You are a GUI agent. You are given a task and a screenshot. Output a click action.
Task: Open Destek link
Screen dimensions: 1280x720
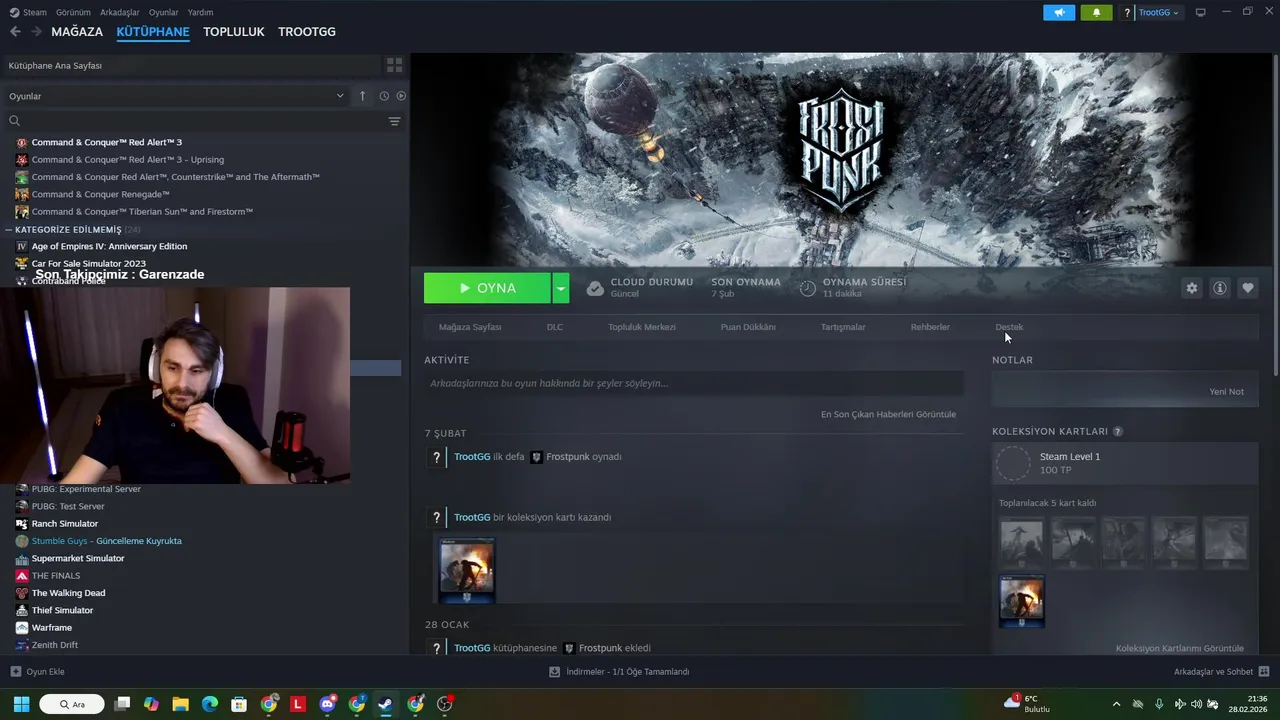[1009, 327]
